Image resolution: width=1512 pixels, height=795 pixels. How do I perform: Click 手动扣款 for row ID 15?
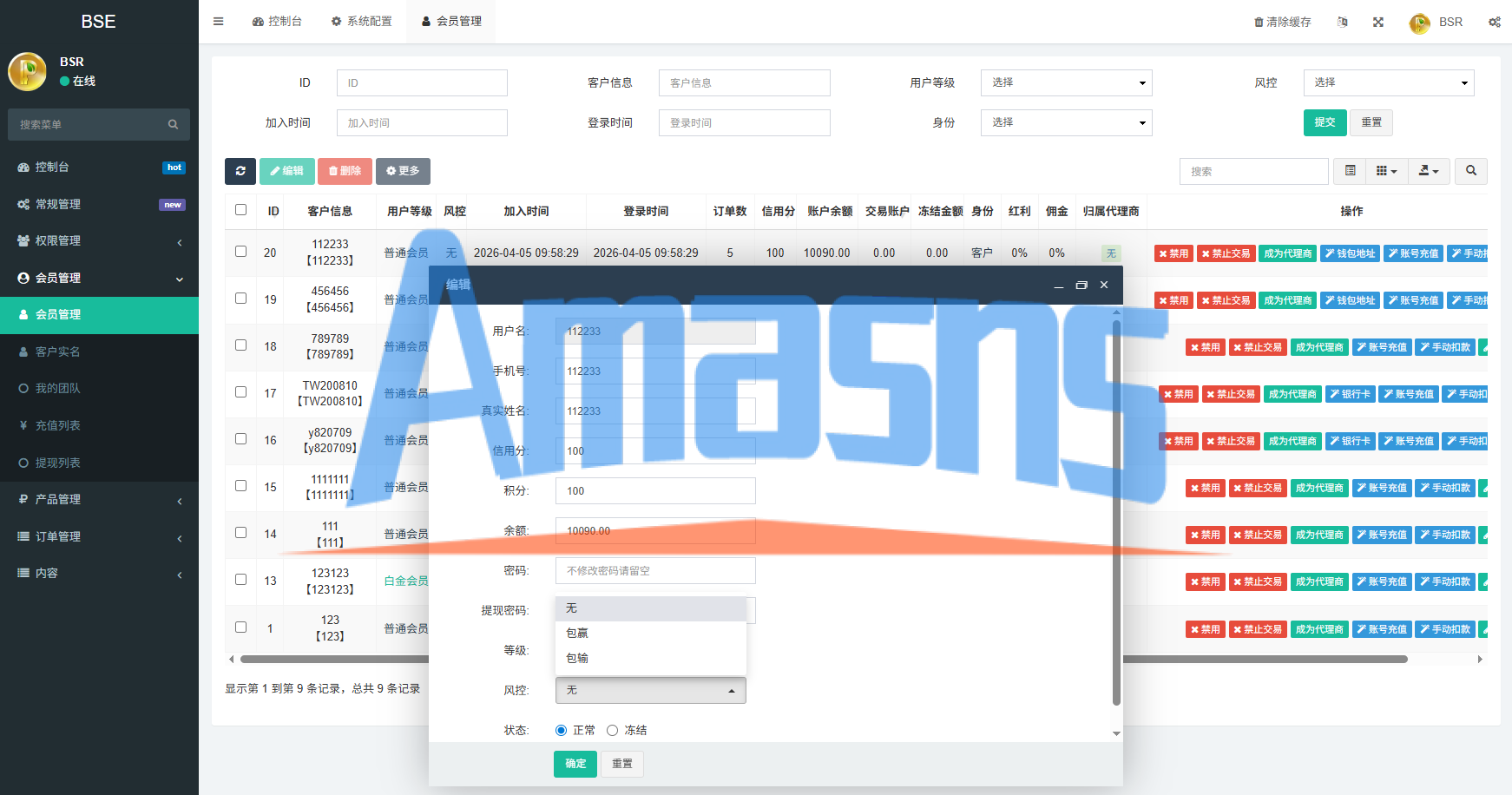tap(1445, 488)
